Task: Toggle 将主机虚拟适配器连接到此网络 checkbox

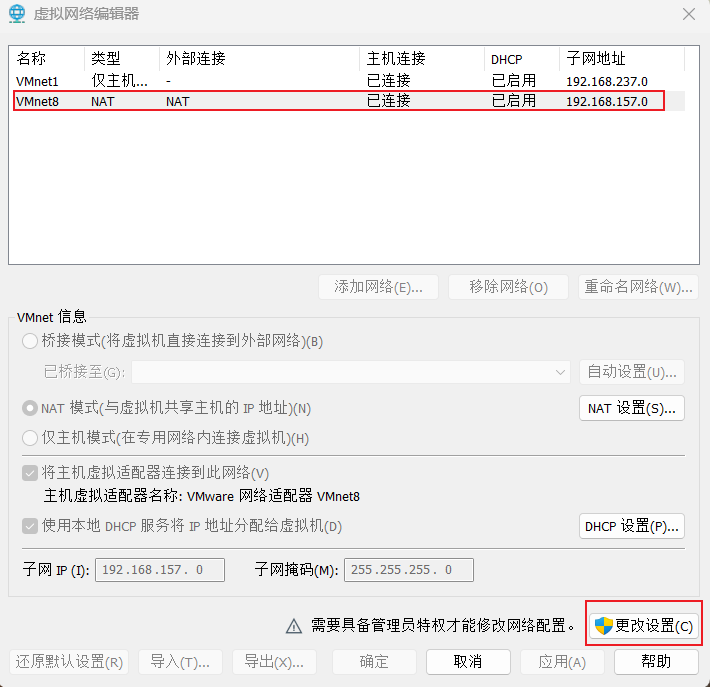Action: click(x=30, y=474)
